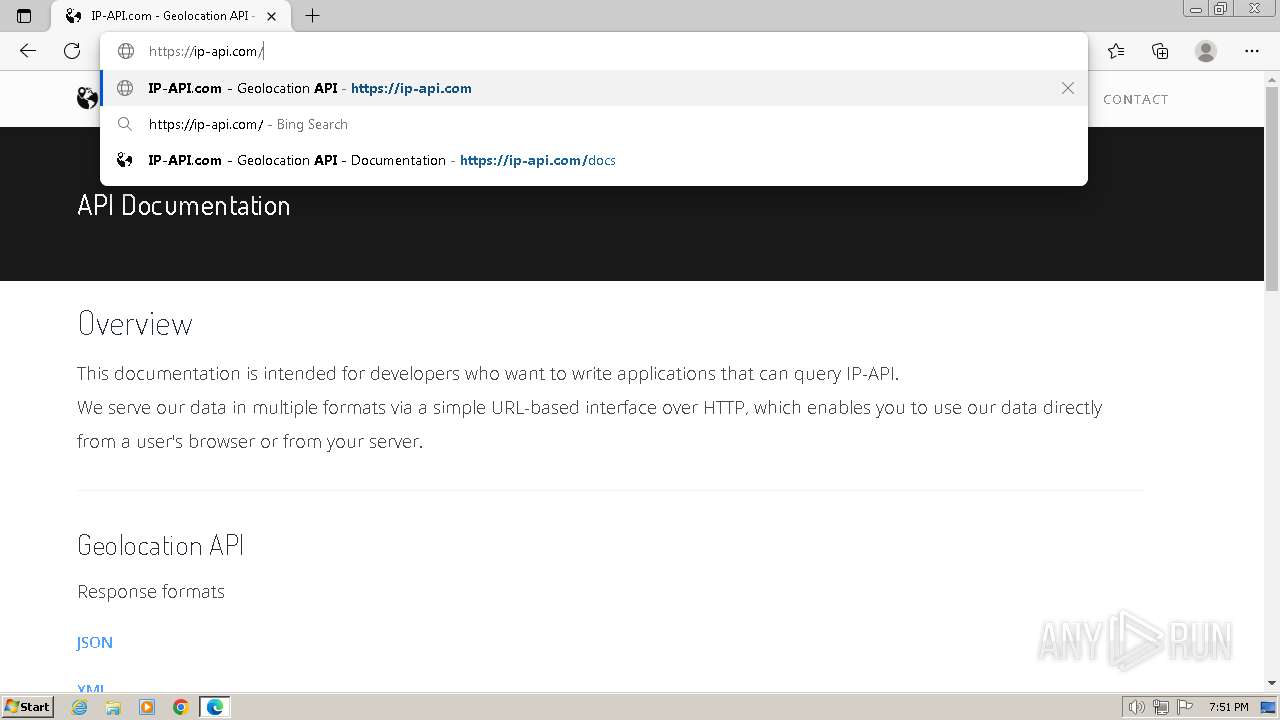Click the browser Back arrow
The image size is (1280, 720).
pos(28,51)
